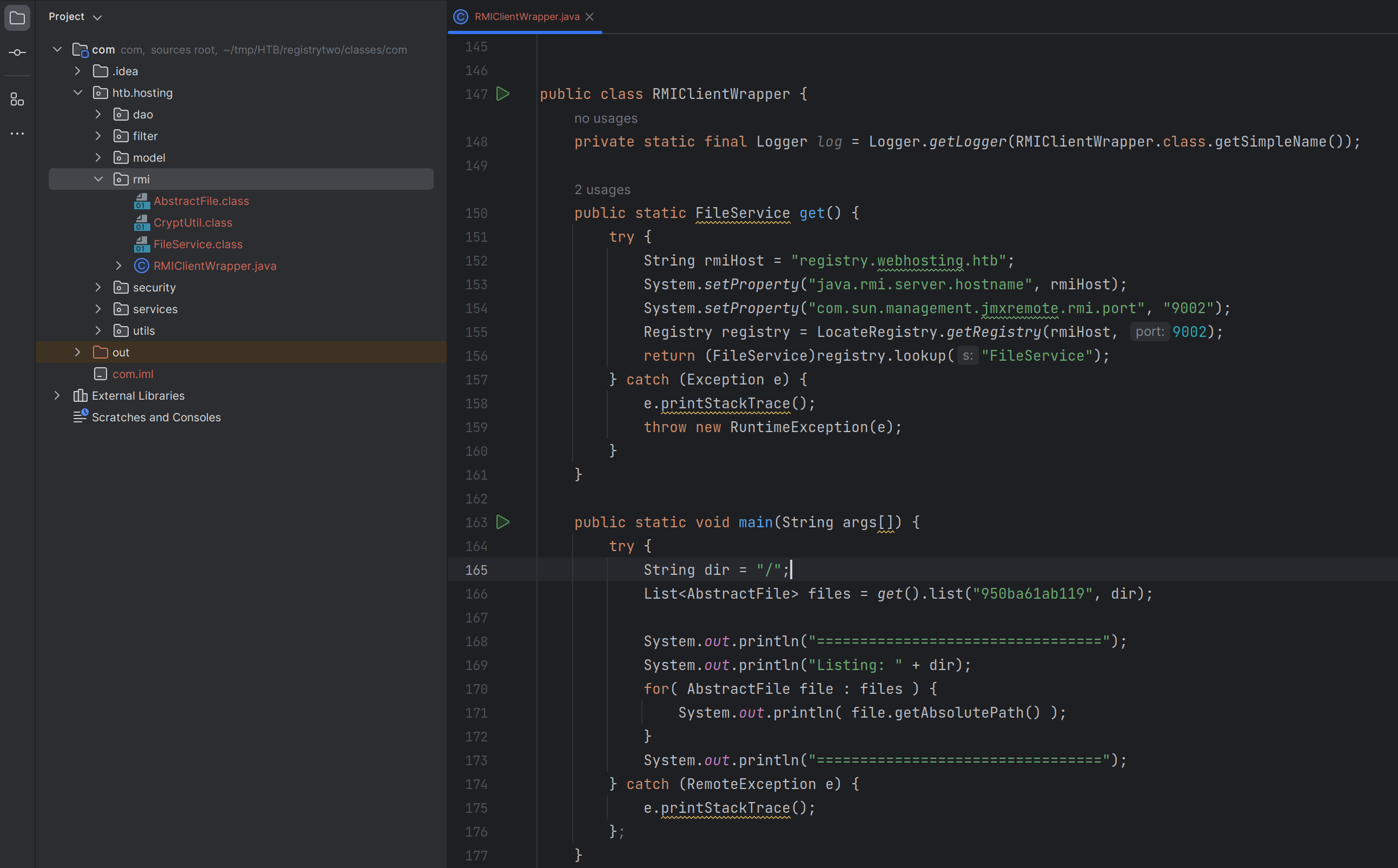Screen dimensions: 1398x868
Task: Click the AbstractFile.class file icon
Action: [x=142, y=201]
